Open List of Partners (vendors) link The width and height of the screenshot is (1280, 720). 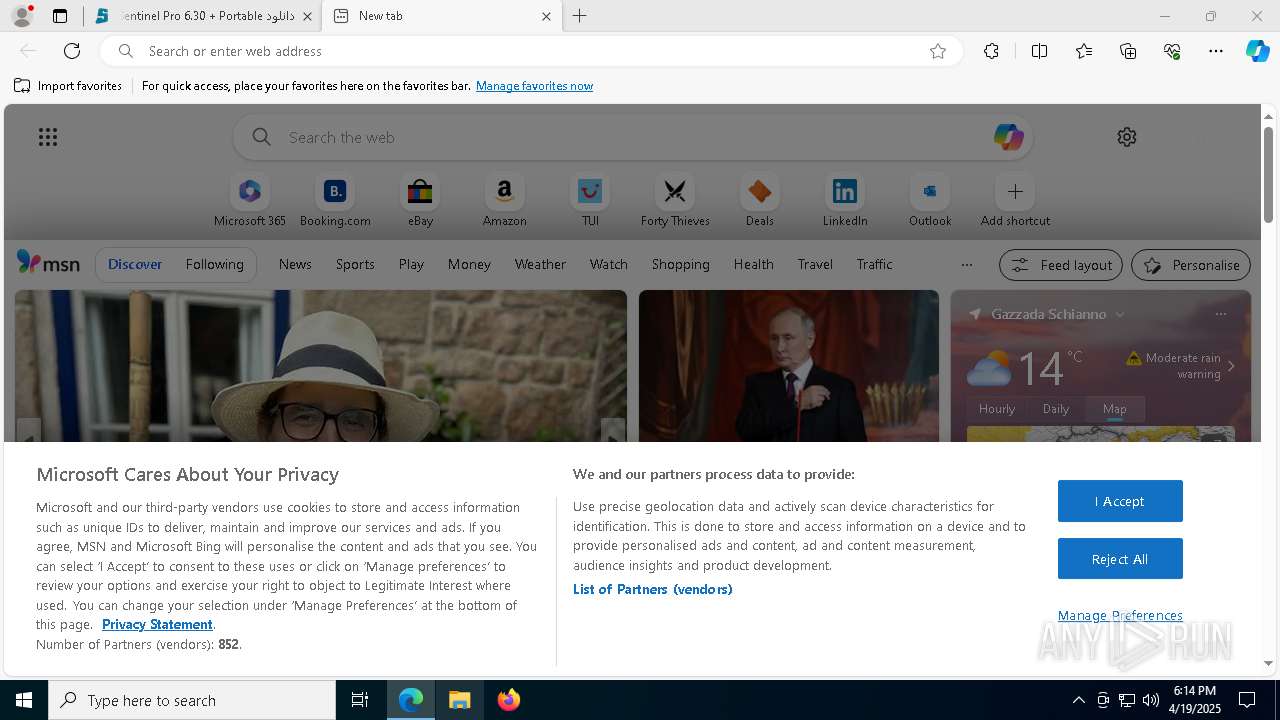tap(653, 589)
